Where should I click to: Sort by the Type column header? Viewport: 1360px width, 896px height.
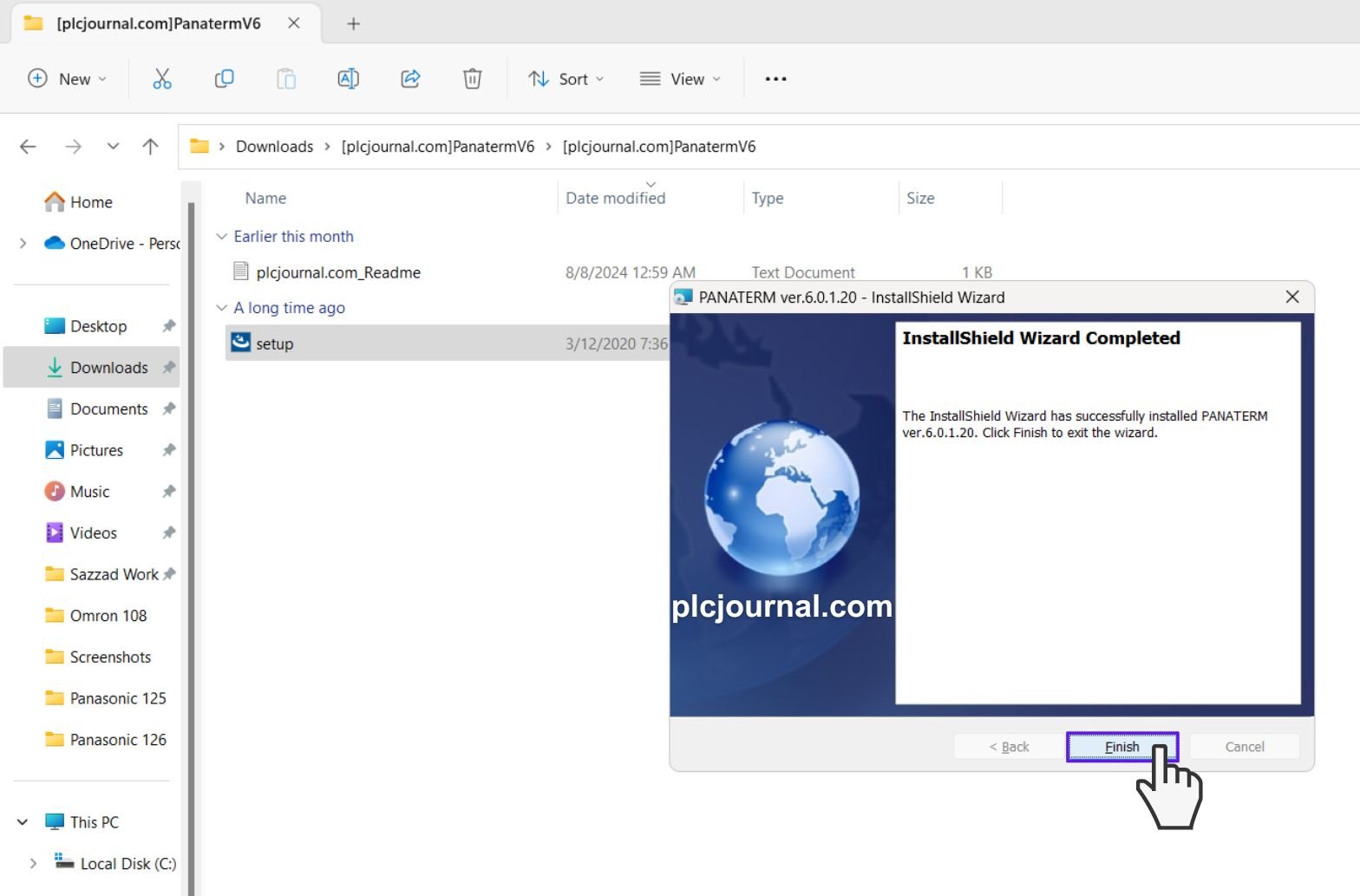[x=768, y=198]
